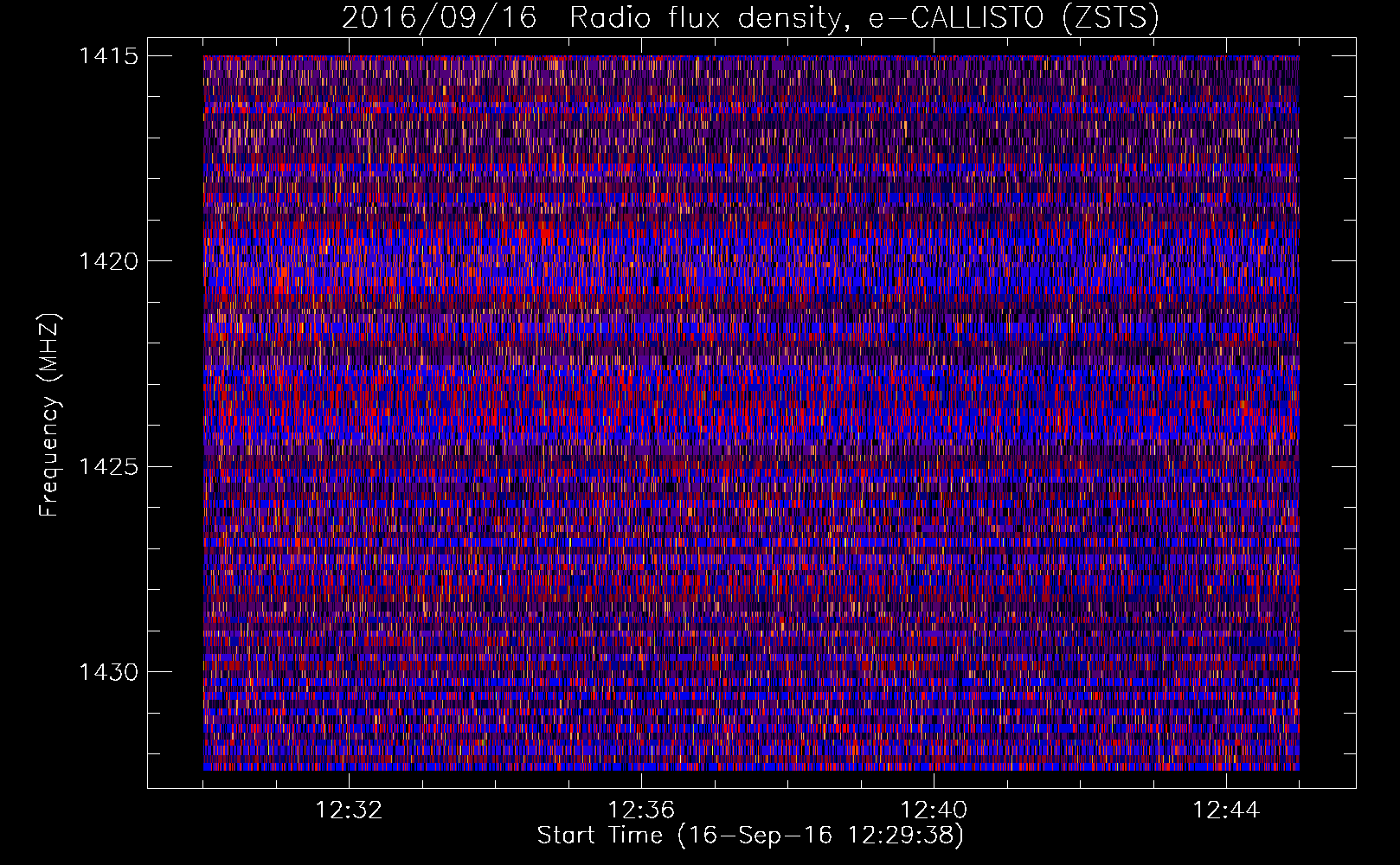Click the 12:40 time tick label
This screenshot has height=865, width=1400.
tap(934, 811)
